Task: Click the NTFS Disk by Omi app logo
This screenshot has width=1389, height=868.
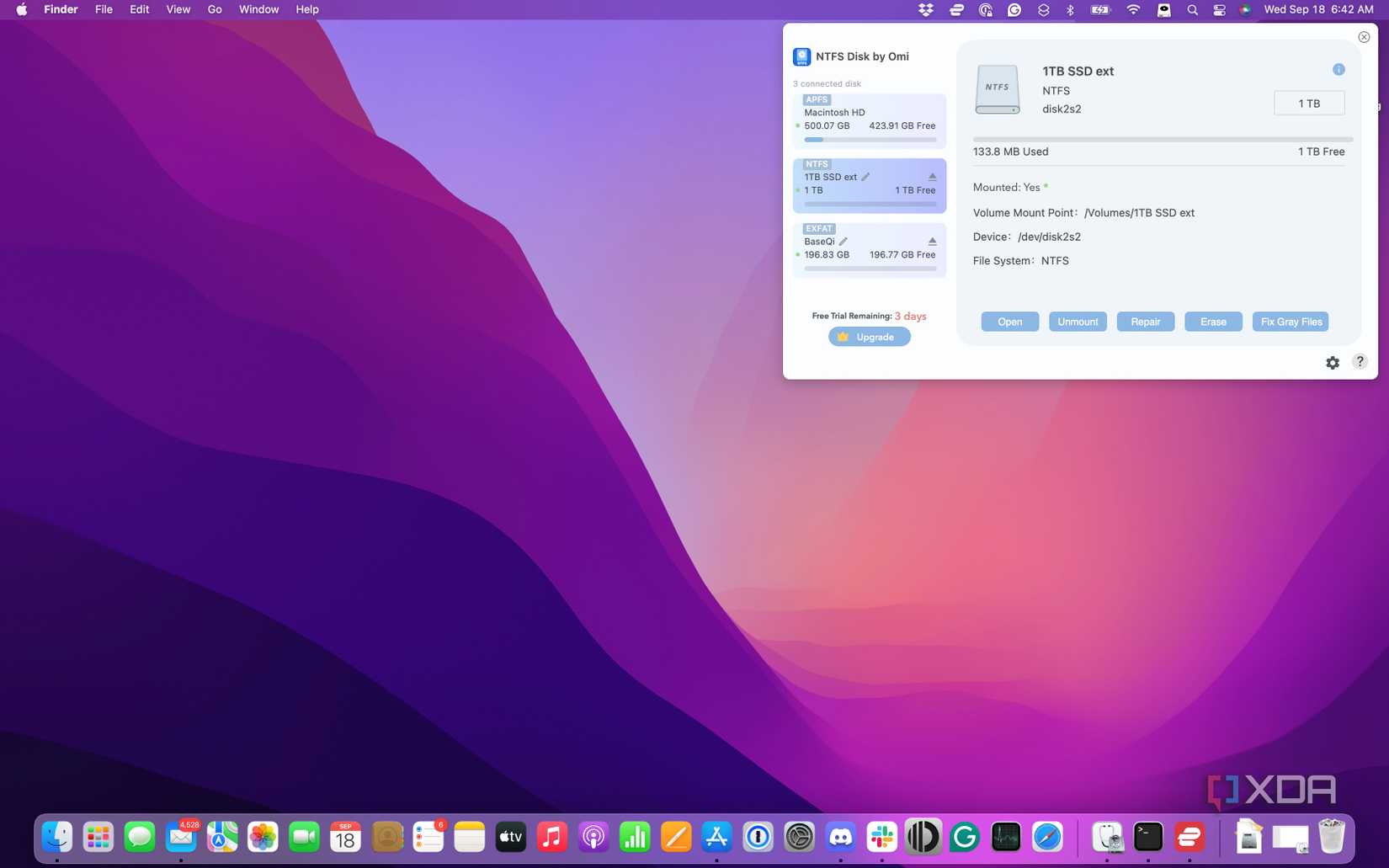Action: tap(801, 56)
